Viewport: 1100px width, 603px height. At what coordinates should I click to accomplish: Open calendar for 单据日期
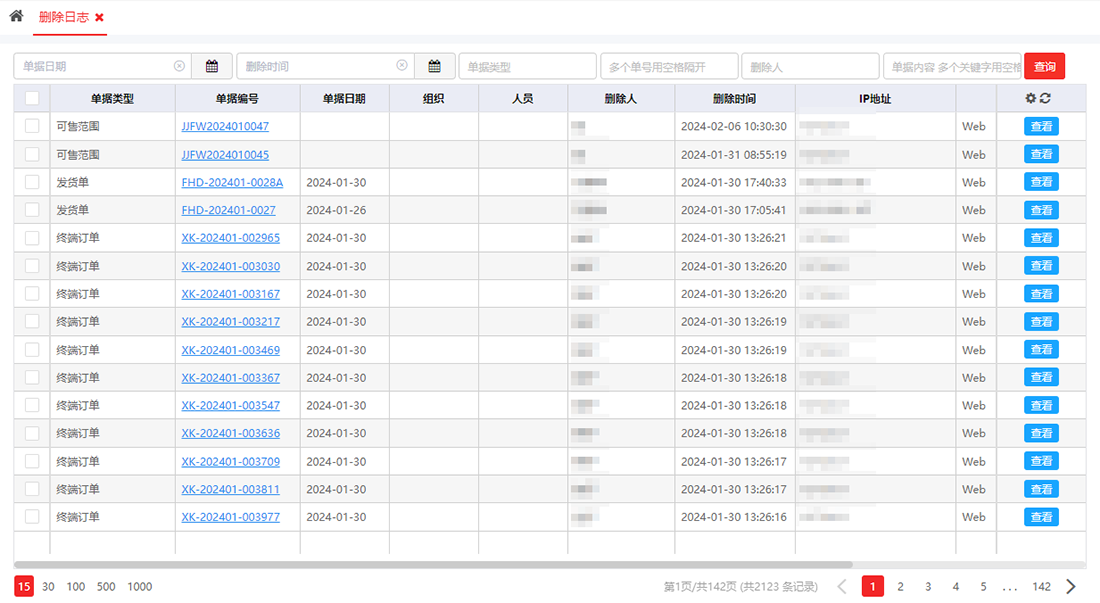point(212,66)
